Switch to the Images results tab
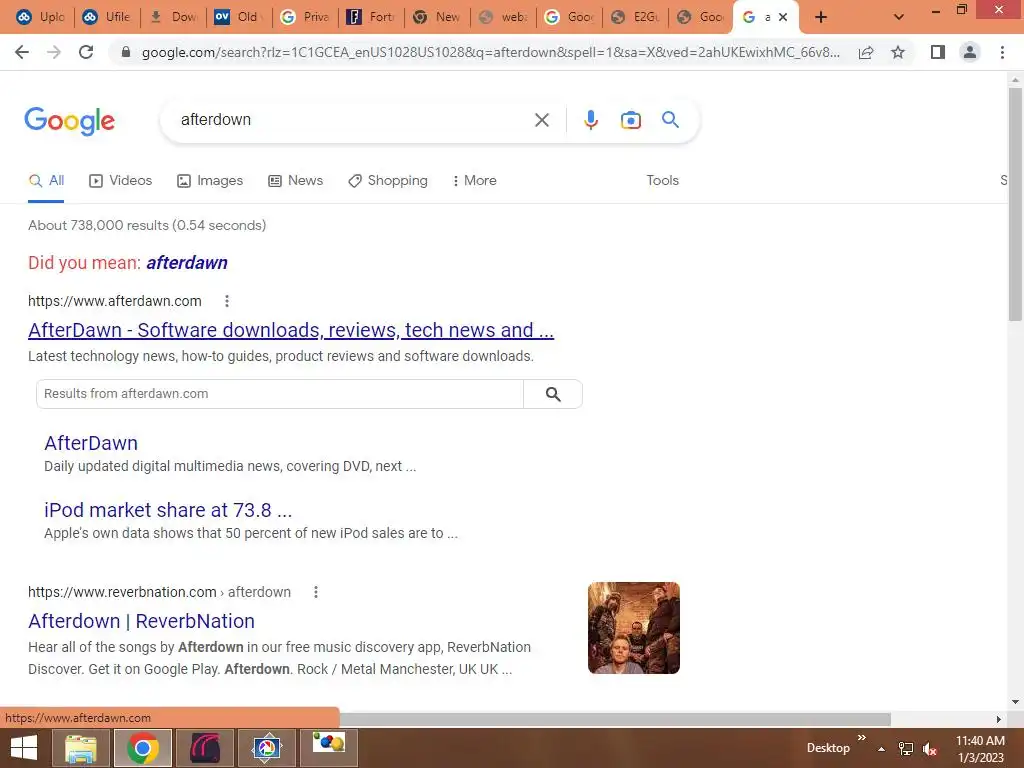1024x768 pixels. pyautogui.click(x=210, y=181)
